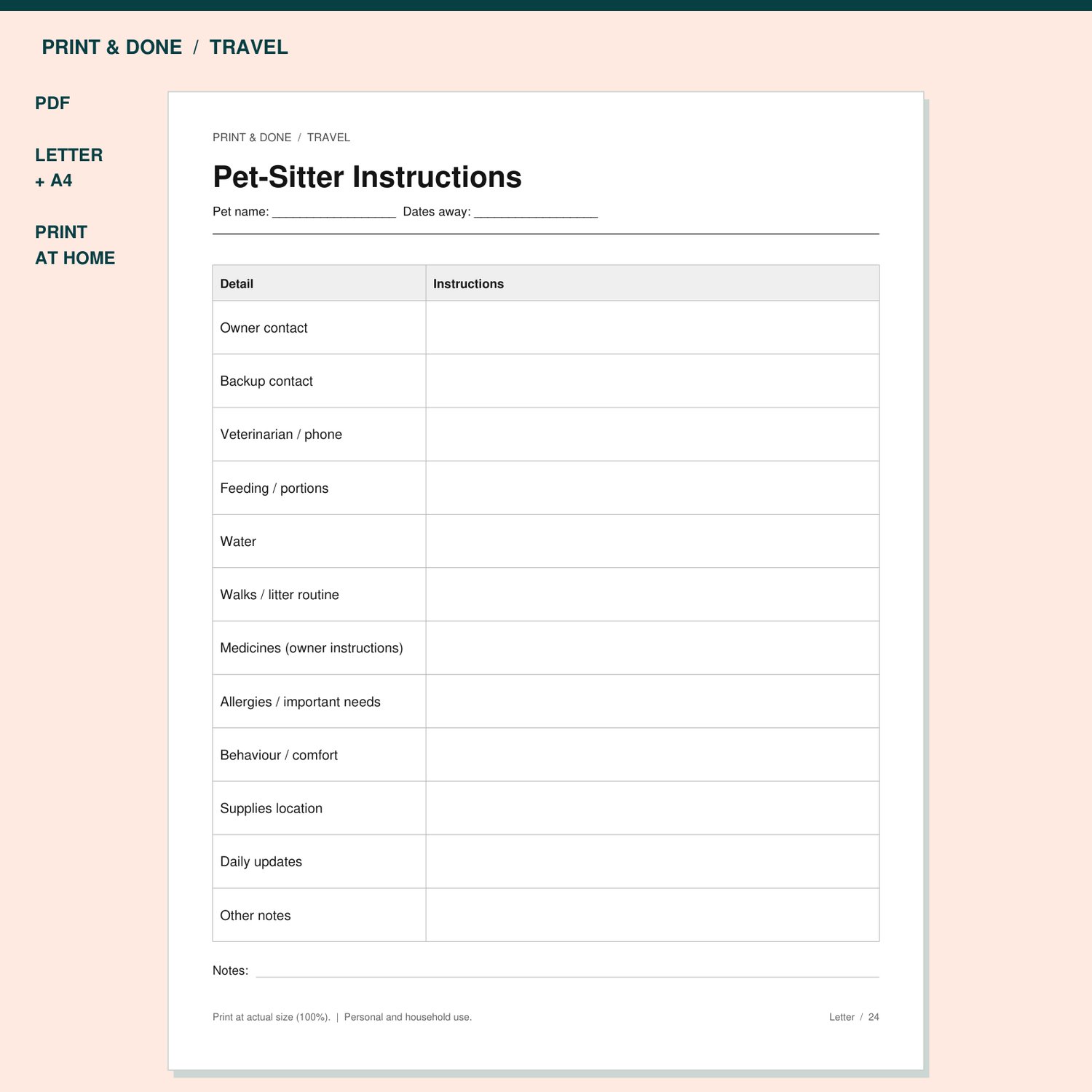Select the "Water" row label
The width and height of the screenshot is (1092, 1092).
[238, 542]
